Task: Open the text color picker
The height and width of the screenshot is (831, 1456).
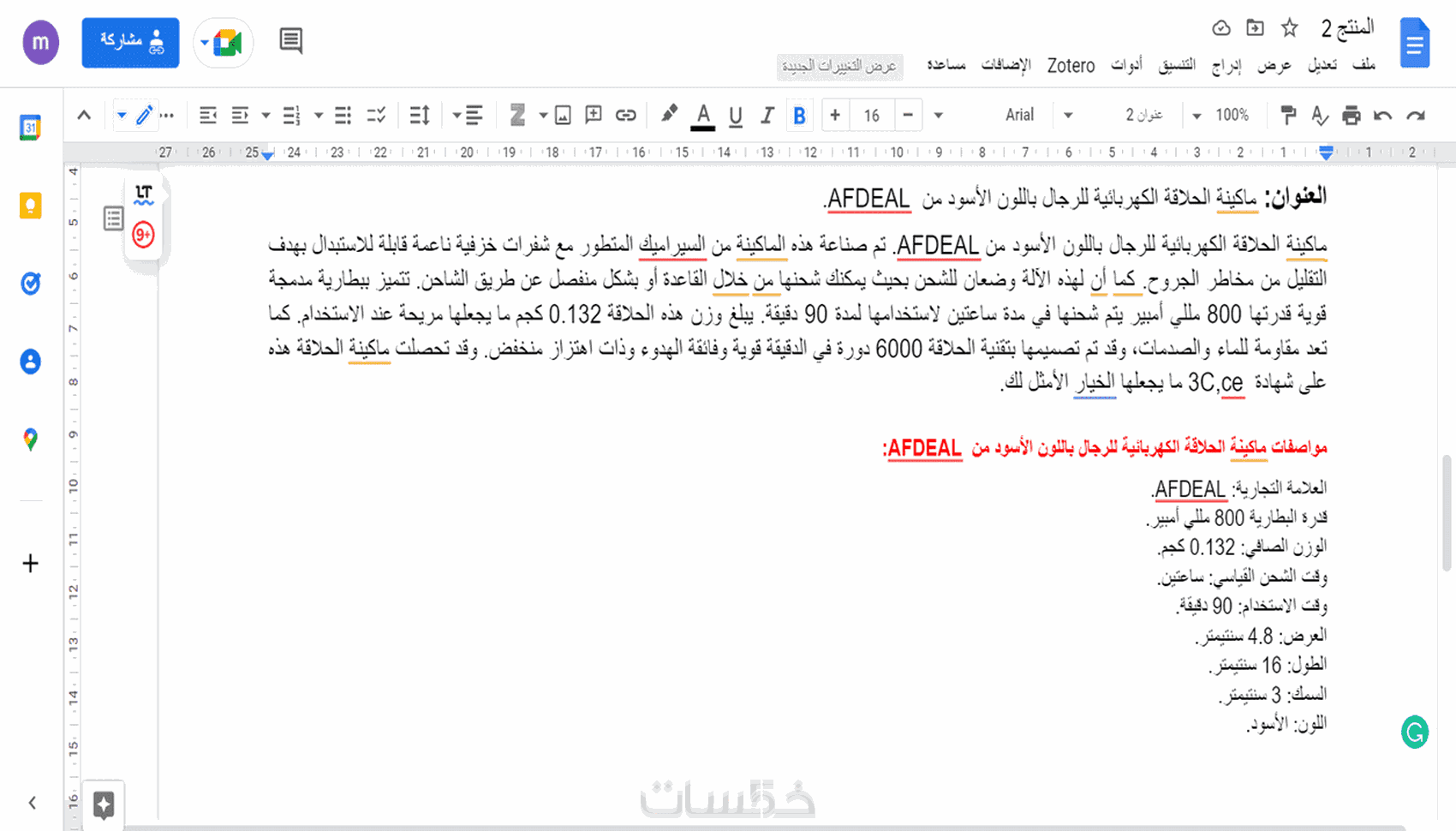Action: (x=703, y=116)
